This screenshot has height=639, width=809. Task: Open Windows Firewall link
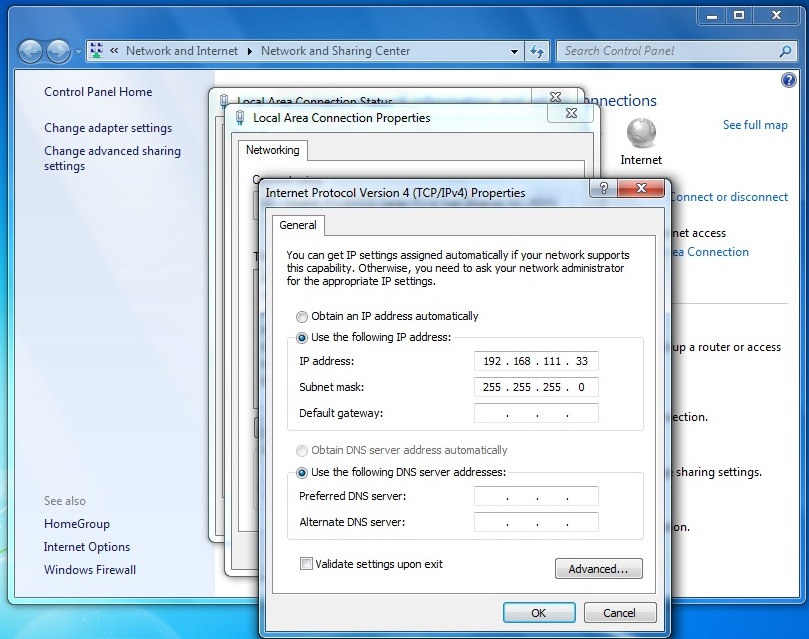click(90, 570)
